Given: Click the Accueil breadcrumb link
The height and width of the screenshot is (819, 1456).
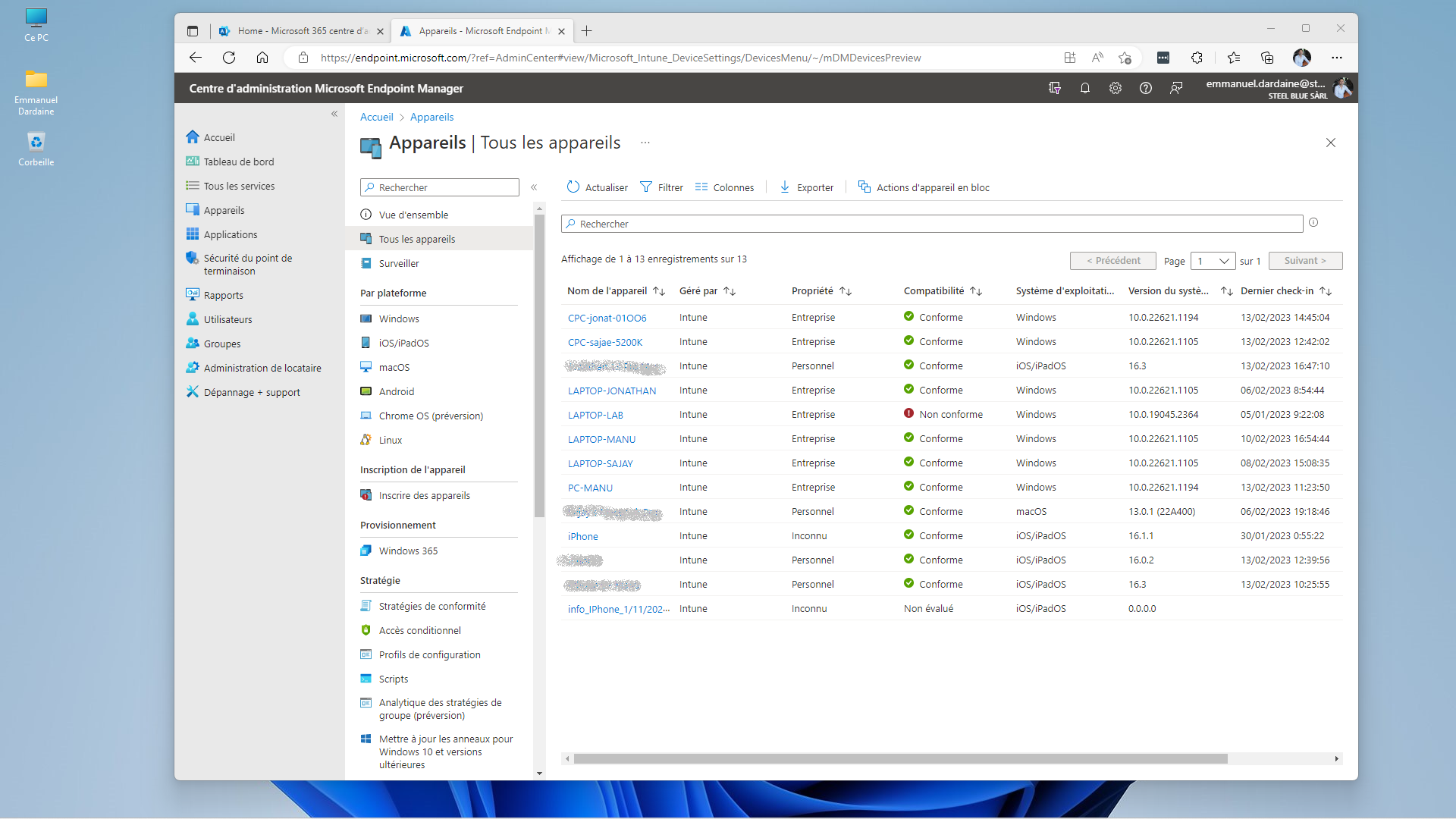Looking at the screenshot, I should coord(377,117).
